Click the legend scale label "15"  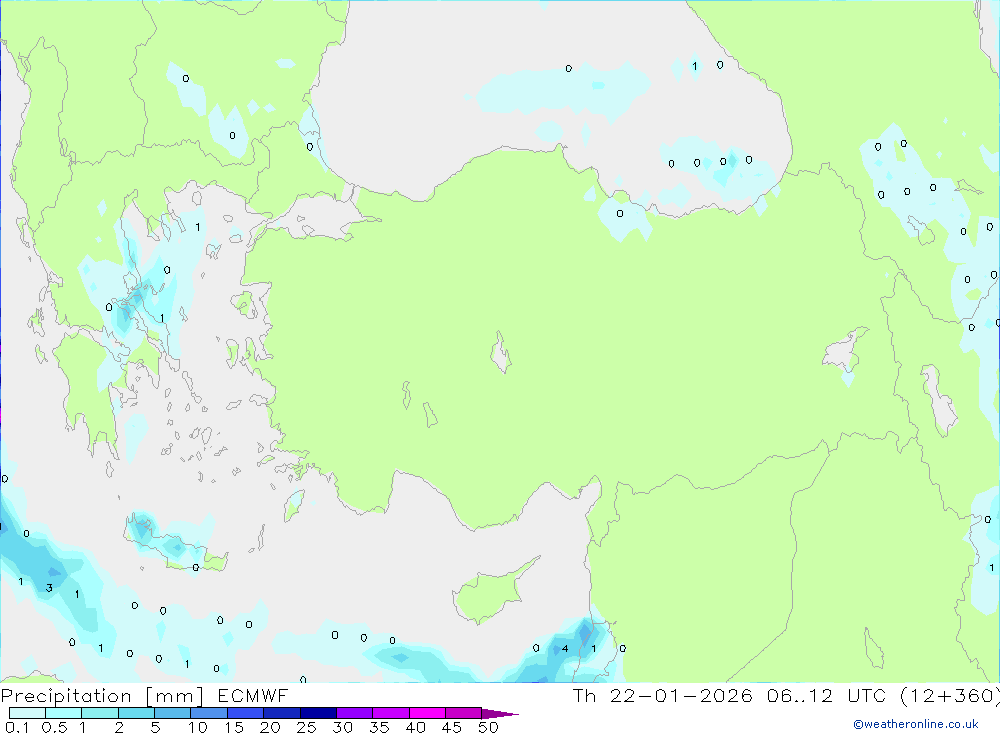[234, 727]
